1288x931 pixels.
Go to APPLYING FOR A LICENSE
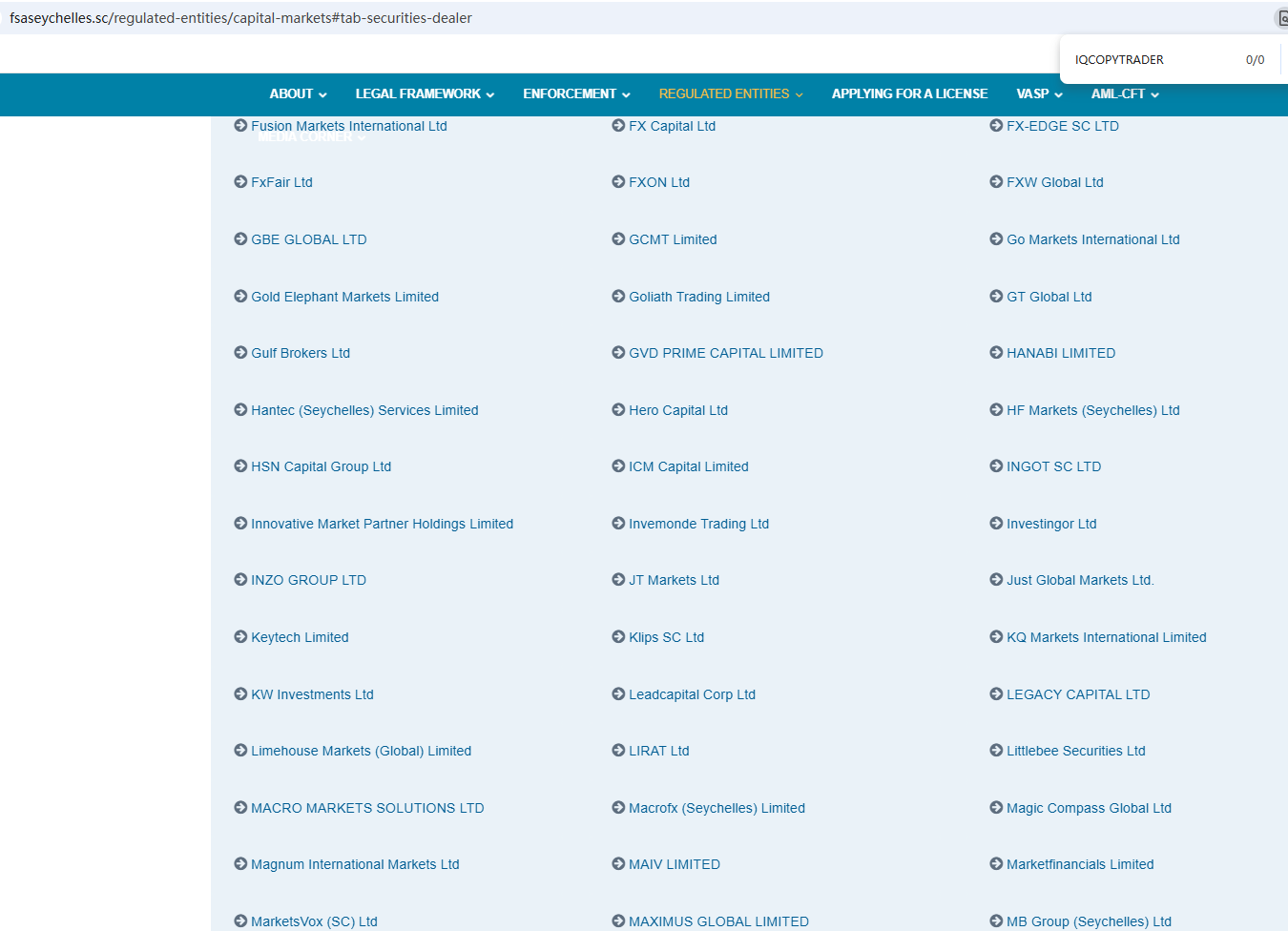[909, 93]
